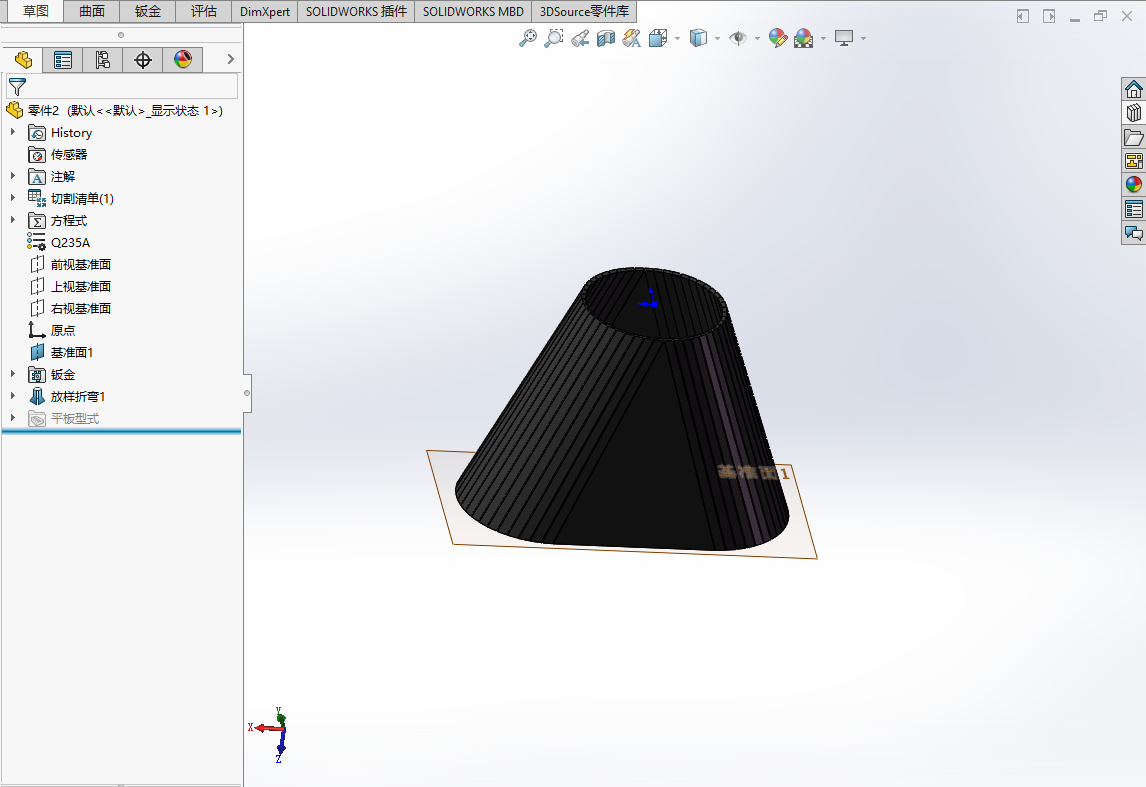Open the Apply Scene dropdown arrow
The image size is (1146, 787).
[823, 38]
